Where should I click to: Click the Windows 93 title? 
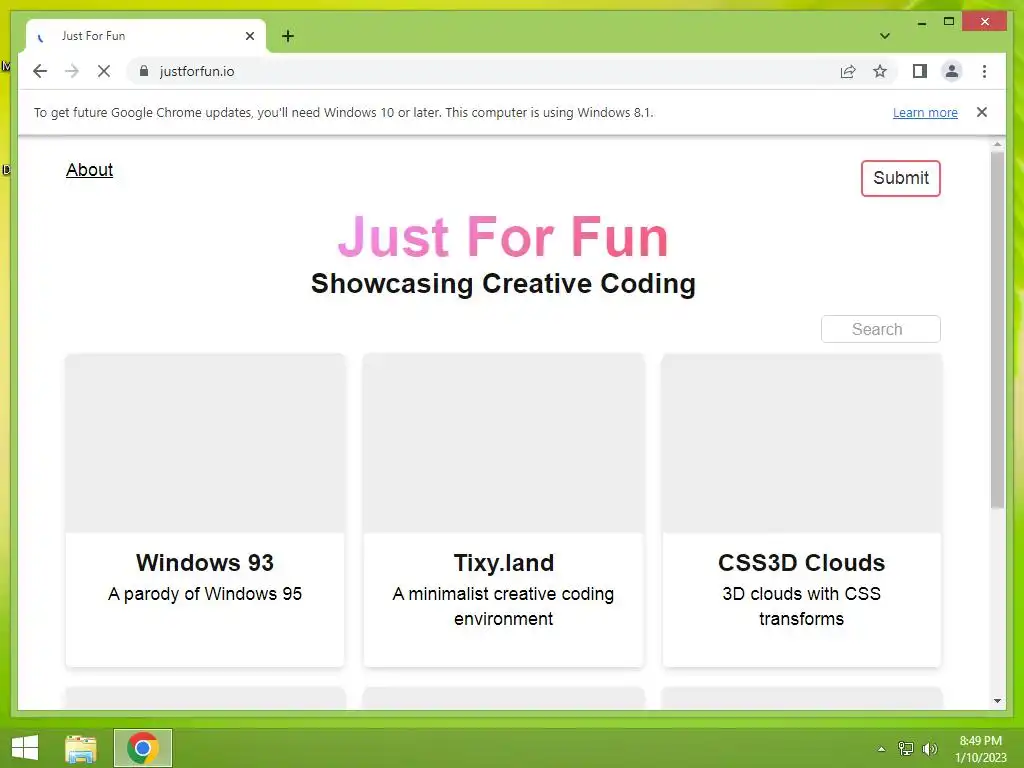[205, 562]
